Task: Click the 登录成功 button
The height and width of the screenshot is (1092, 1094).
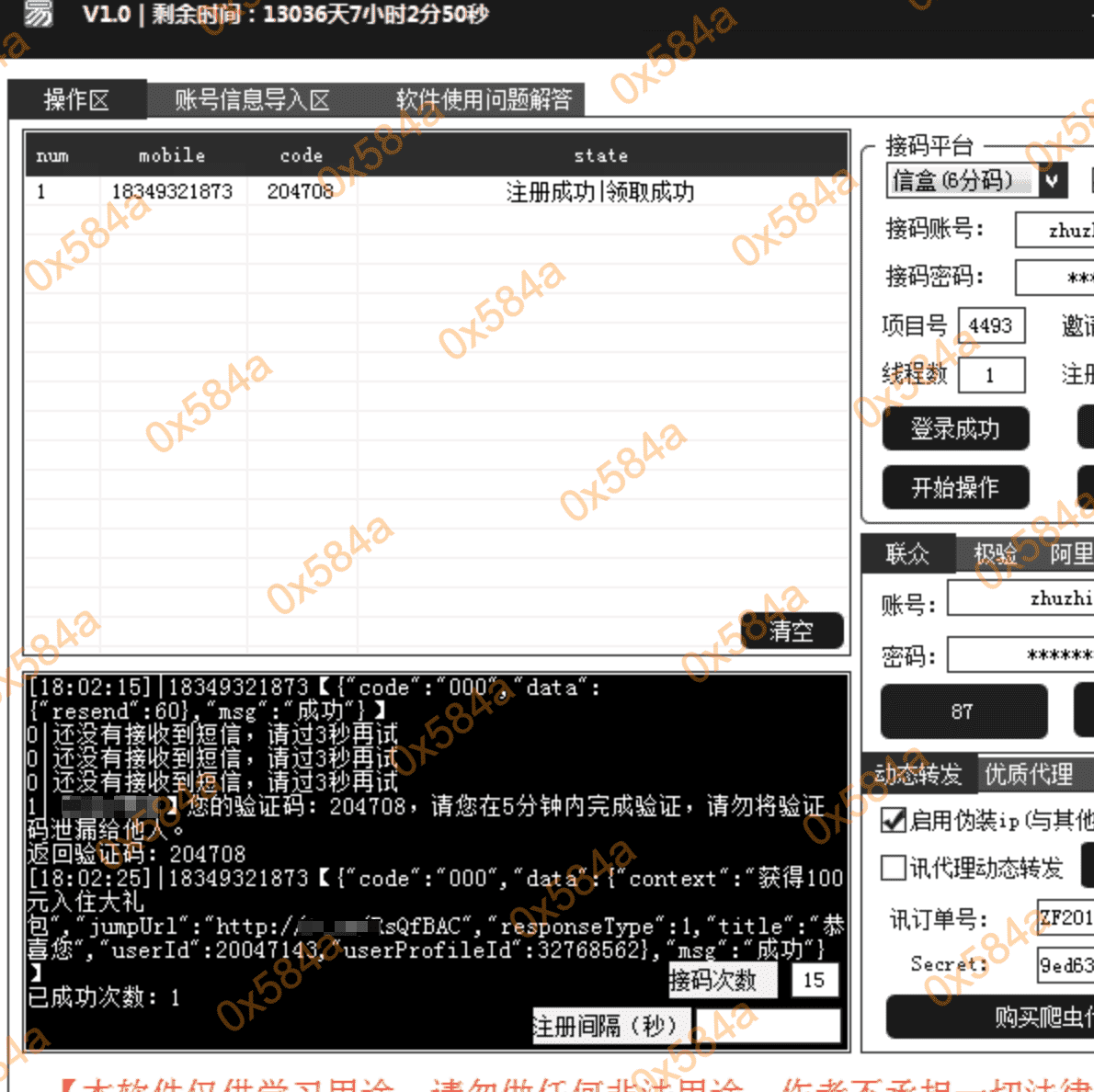Action: coord(956,428)
